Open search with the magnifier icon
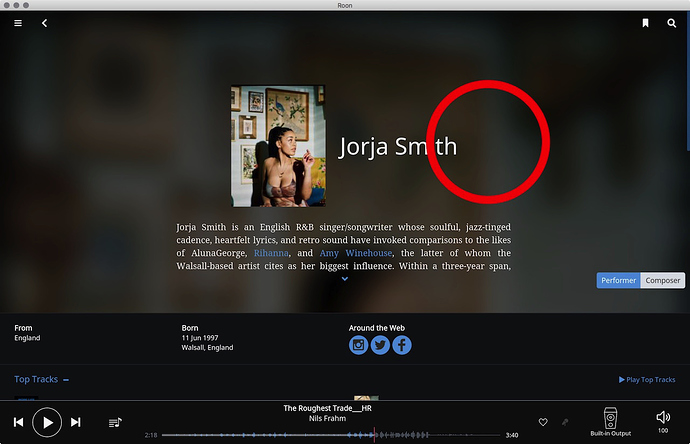The height and width of the screenshot is (444, 690). [672, 23]
